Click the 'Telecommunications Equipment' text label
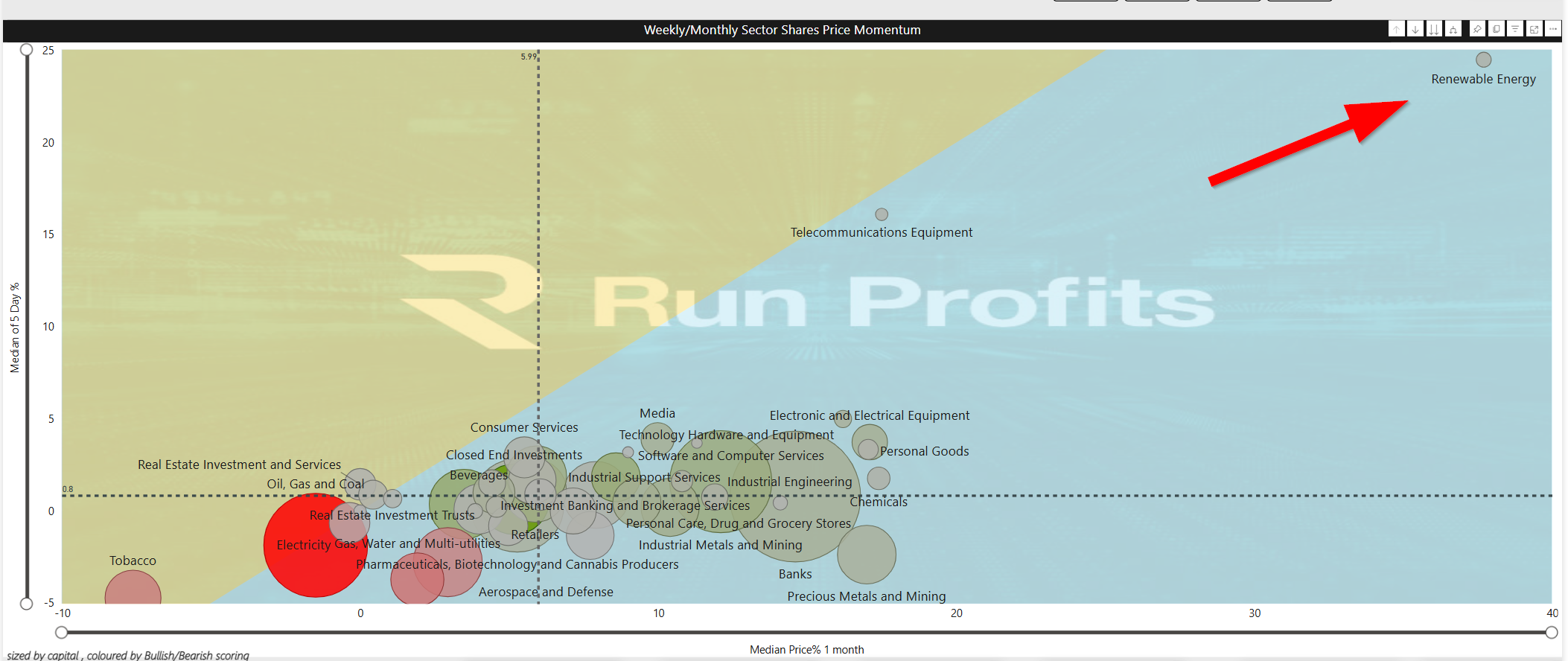 [x=882, y=232]
